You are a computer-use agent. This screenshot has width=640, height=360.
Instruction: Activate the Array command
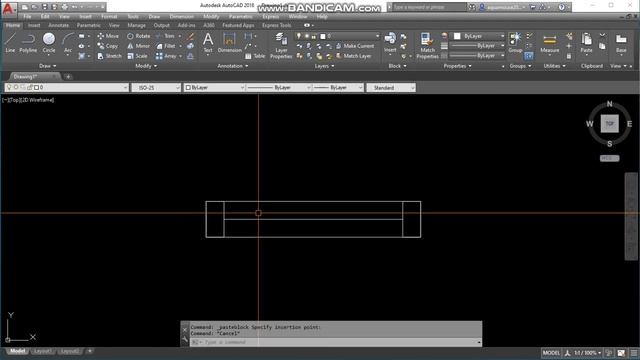pos(167,56)
